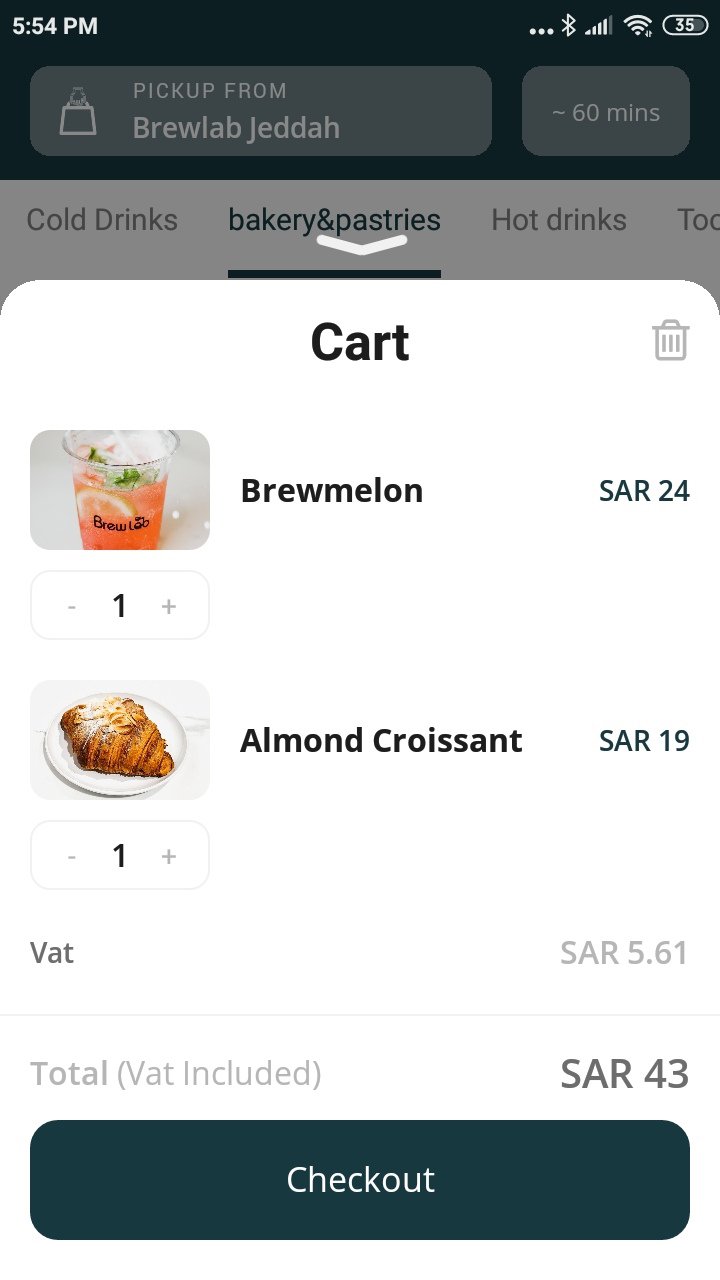
Task: Open the Pickup From Brewlab Jeddah selector
Action: point(260,111)
